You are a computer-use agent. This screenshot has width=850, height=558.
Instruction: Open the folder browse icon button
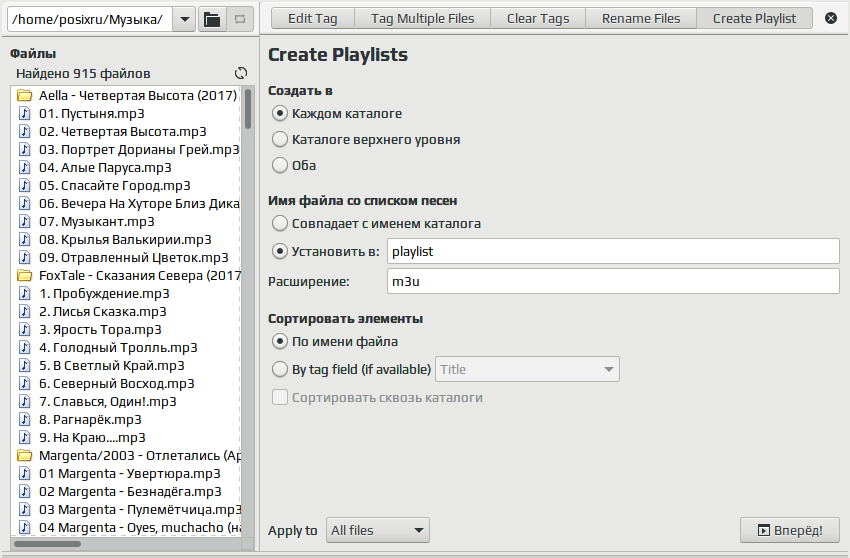pyautogui.click(x=212, y=20)
